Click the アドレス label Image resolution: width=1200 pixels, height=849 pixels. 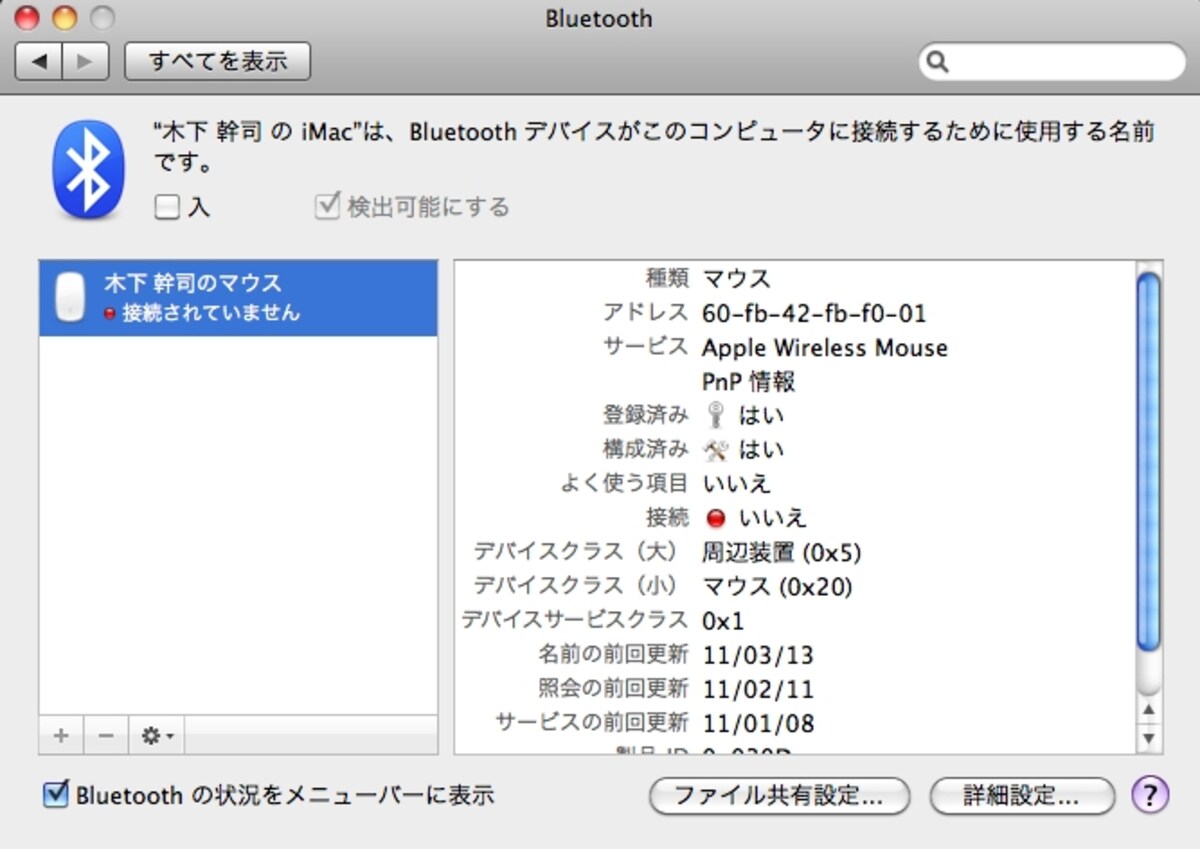coord(646,313)
